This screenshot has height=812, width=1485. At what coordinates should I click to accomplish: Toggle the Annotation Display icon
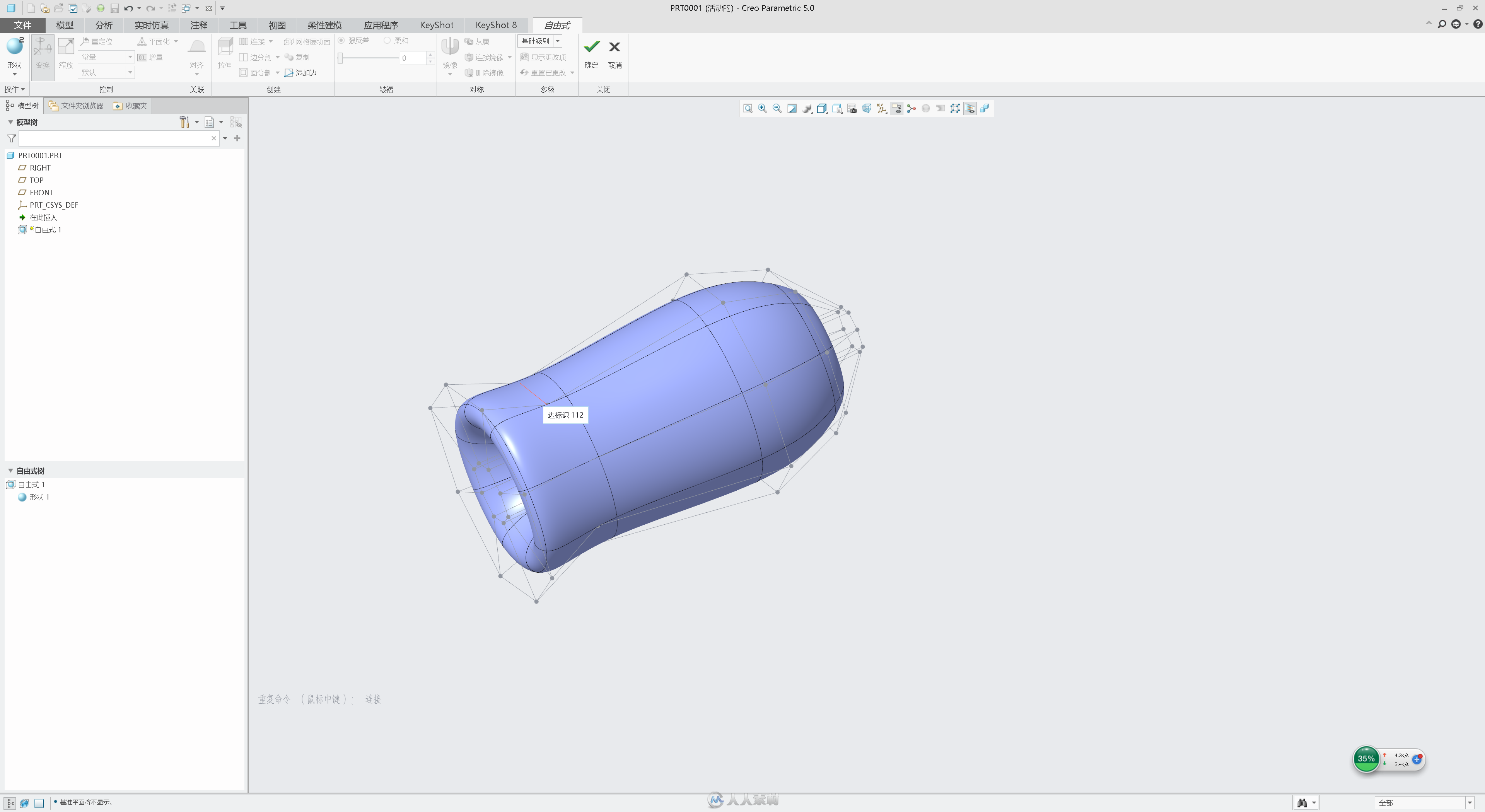pos(896,108)
